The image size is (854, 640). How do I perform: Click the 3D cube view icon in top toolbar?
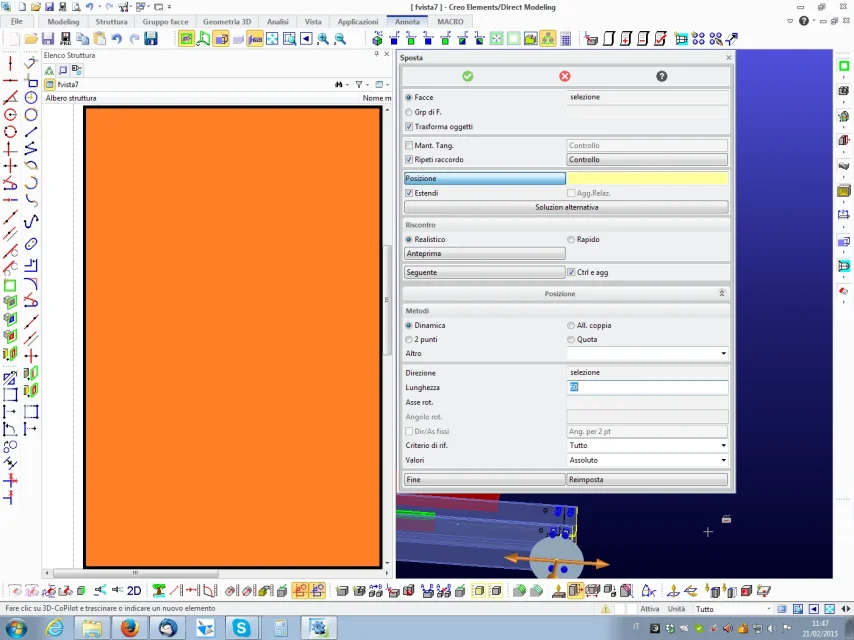pos(377,39)
